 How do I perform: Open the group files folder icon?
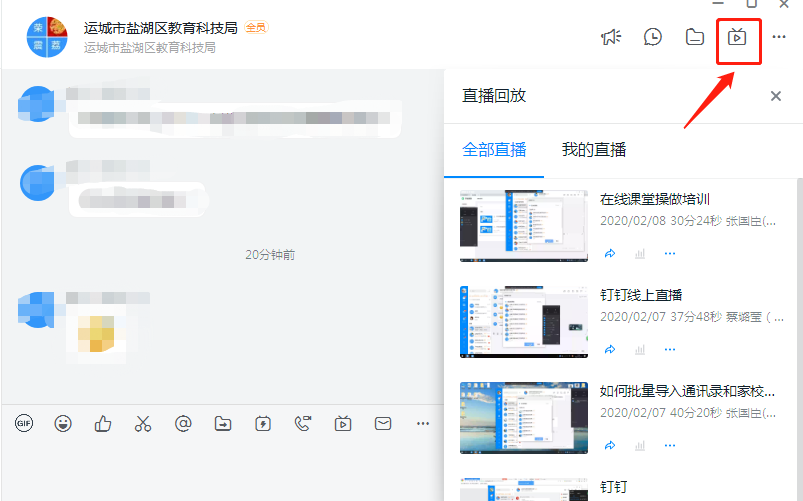695,37
